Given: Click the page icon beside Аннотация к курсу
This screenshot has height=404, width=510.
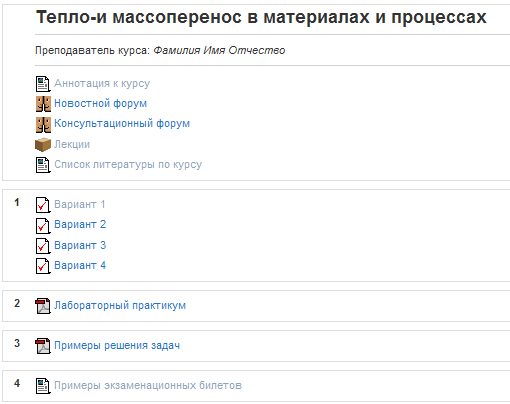Looking at the screenshot, I should 43,84.
